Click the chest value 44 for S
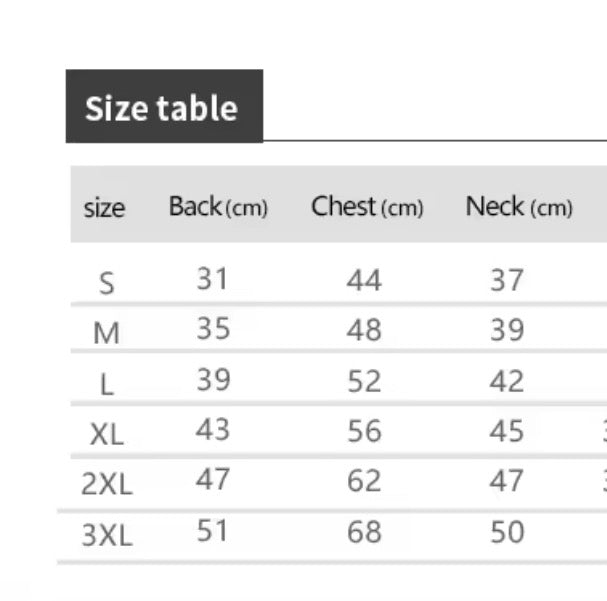 click(364, 280)
